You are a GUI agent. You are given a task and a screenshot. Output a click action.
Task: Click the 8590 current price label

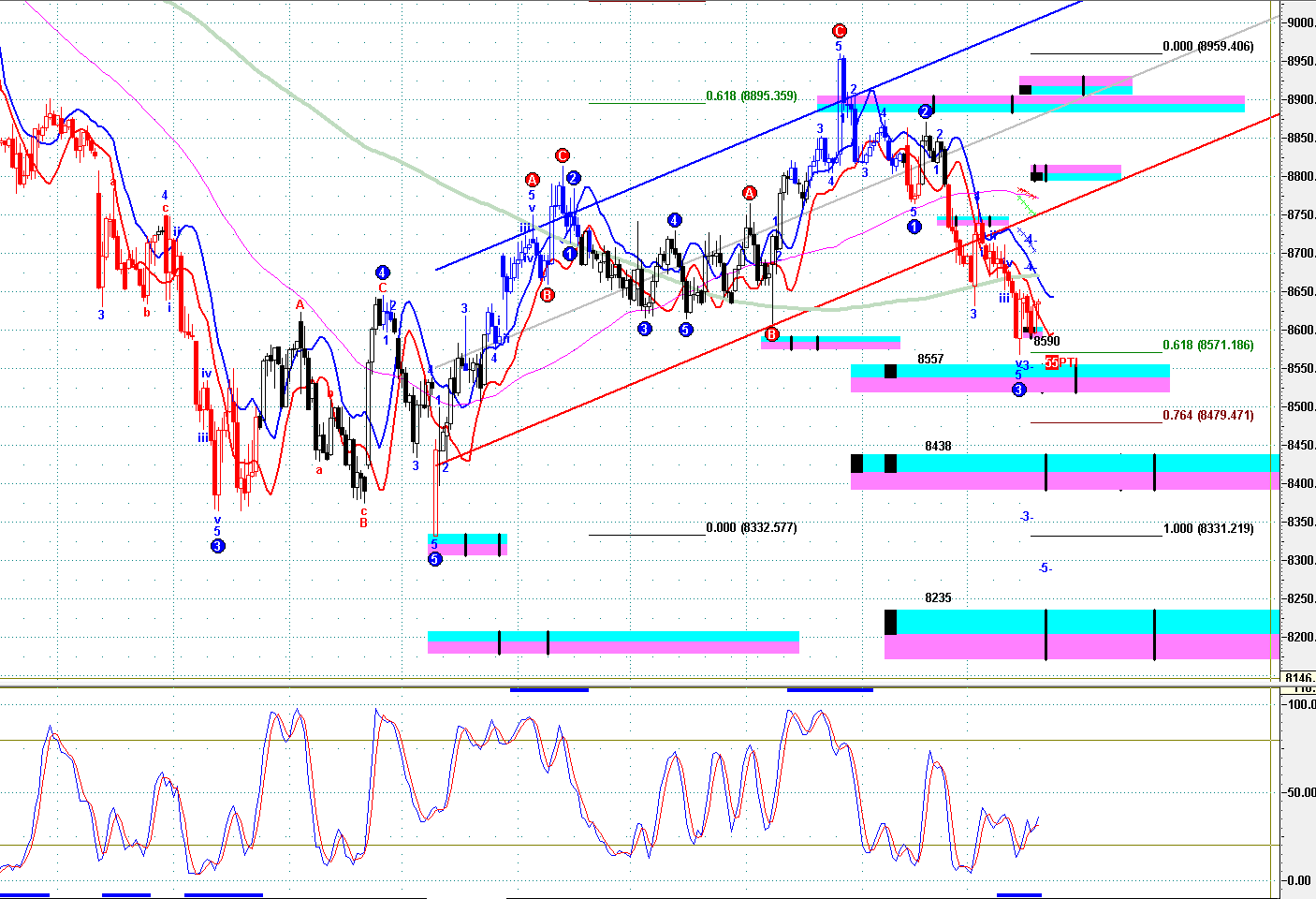pos(1046,342)
